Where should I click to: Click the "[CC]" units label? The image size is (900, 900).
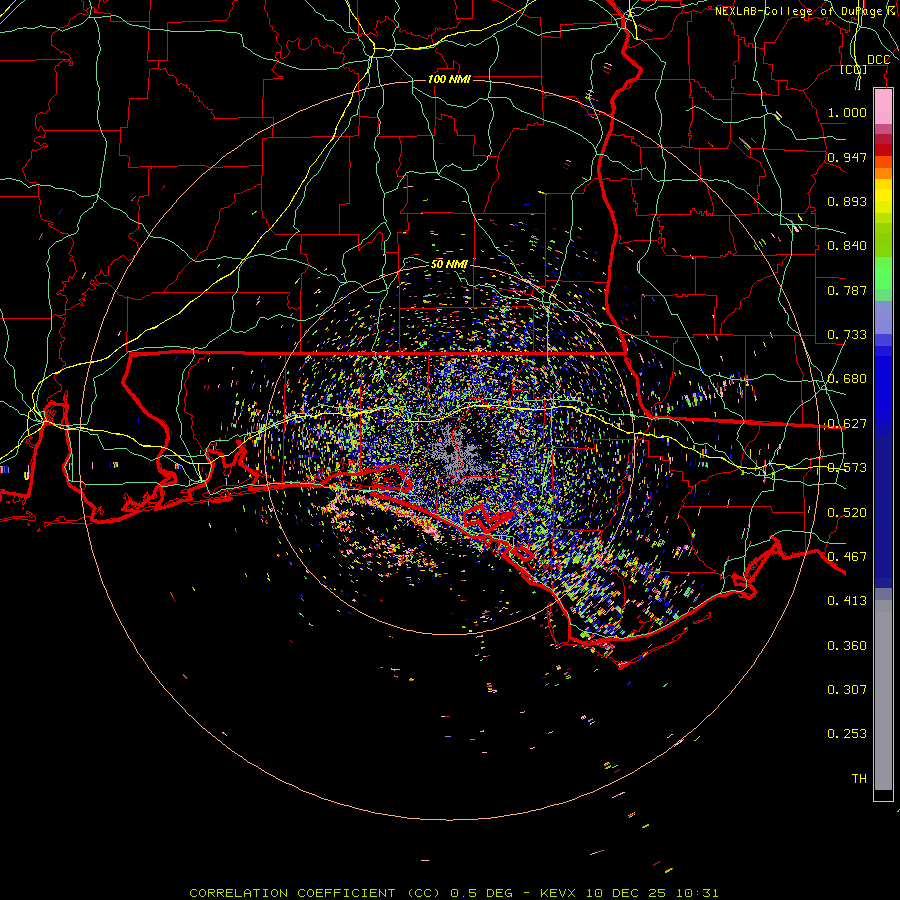coord(854,70)
